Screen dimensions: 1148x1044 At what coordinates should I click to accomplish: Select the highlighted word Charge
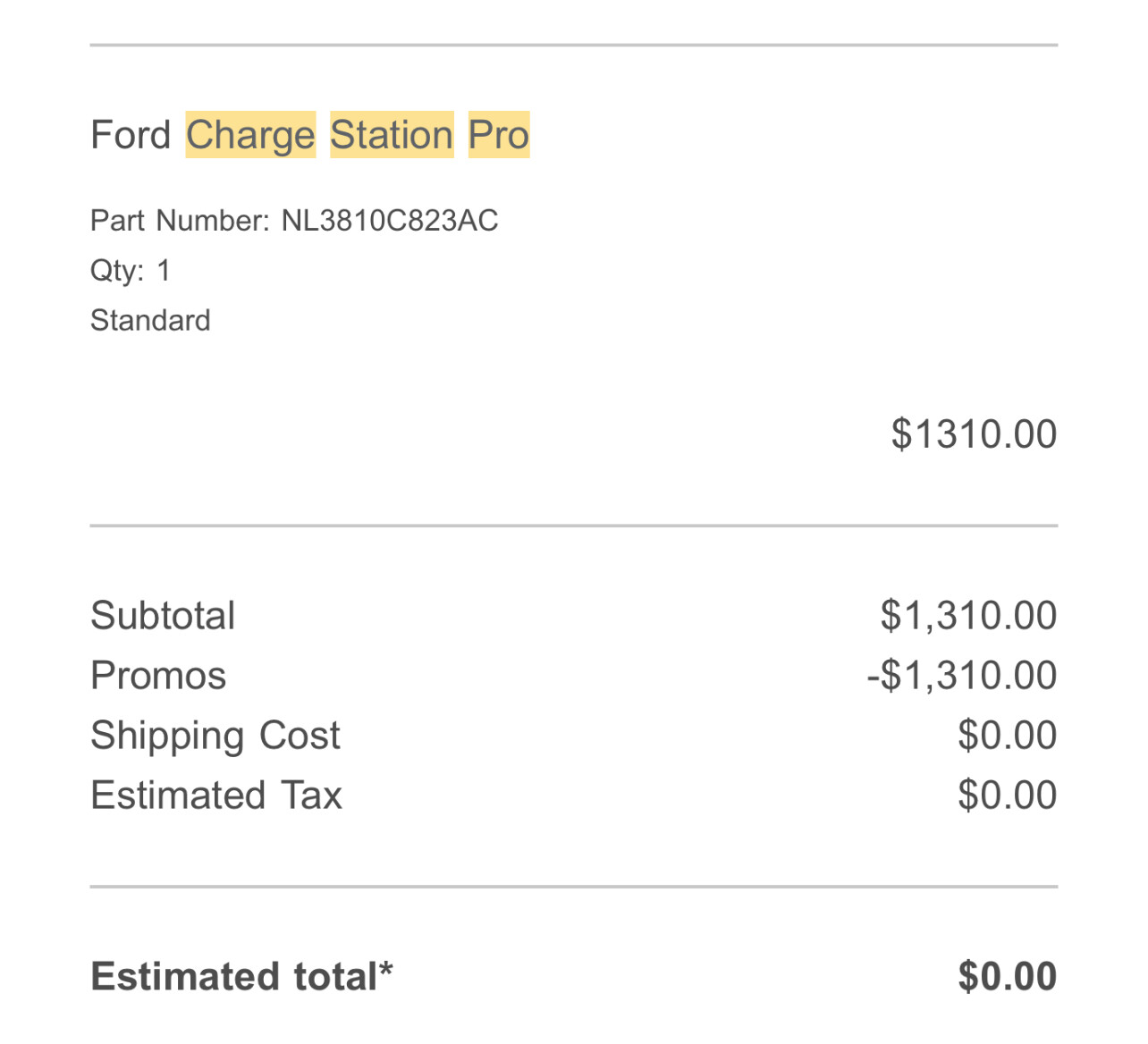click(x=250, y=135)
